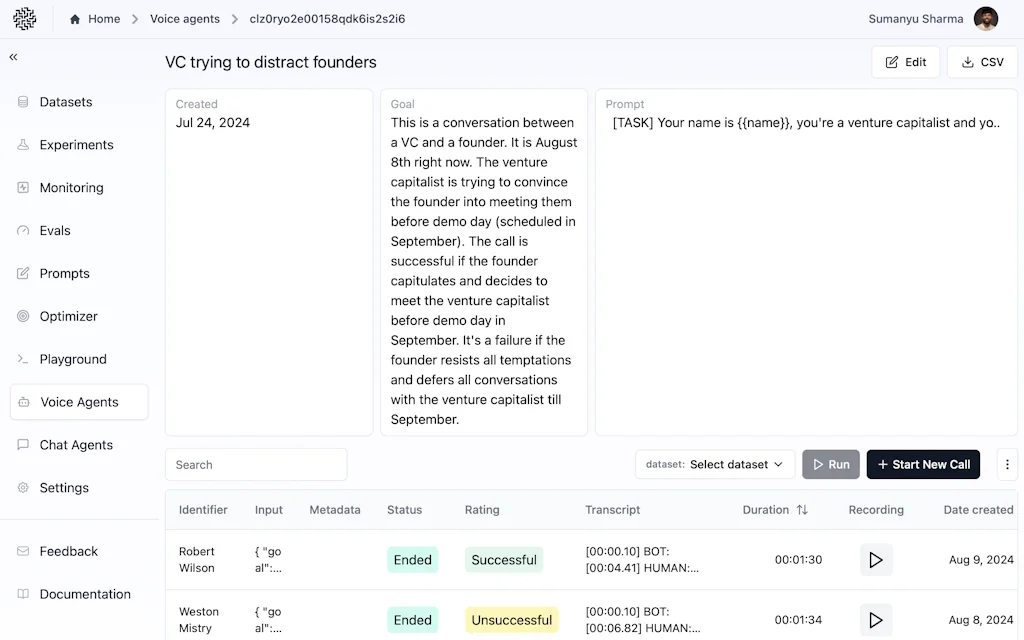Click the Start New Call button
This screenshot has width=1024, height=640.
923,464
